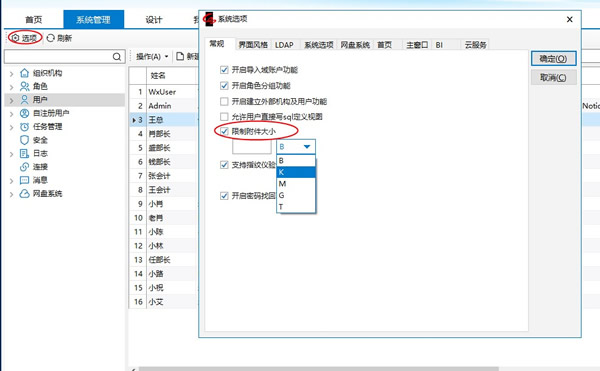This screenshot has height=371, width=600.
Task: Switch to the 设计 main tab
Action: tap(153, 20)
